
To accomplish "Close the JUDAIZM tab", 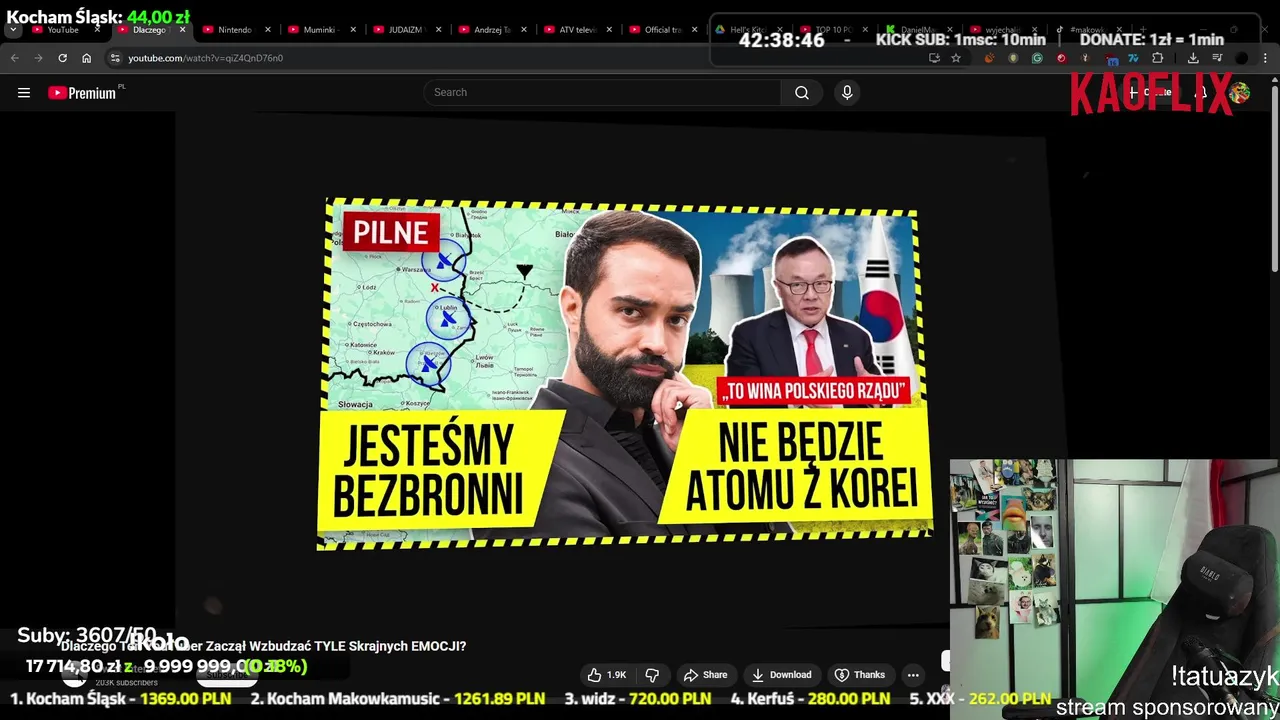I will [438, 30].
